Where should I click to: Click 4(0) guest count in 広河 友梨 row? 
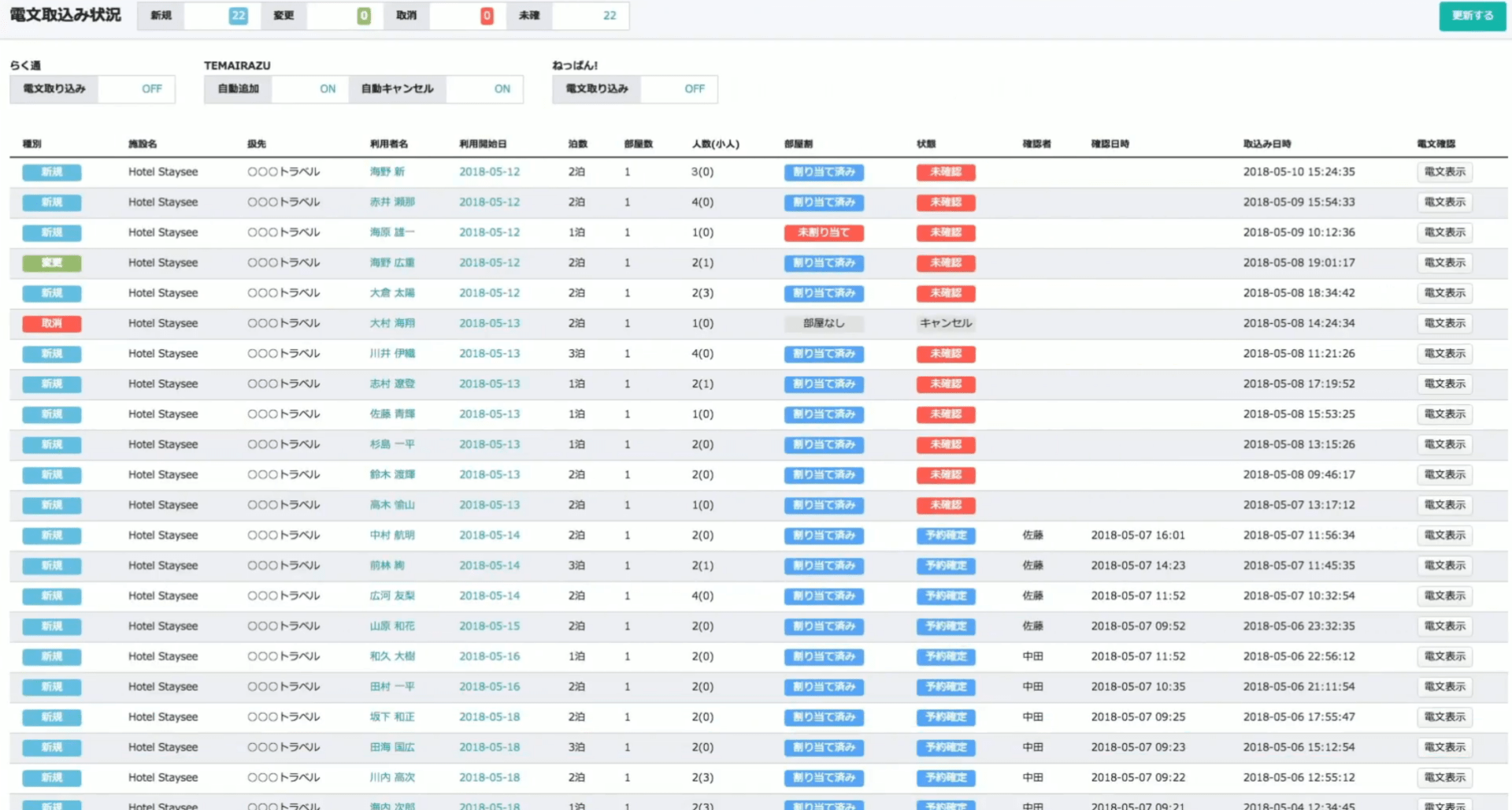(x=702, y=596)
